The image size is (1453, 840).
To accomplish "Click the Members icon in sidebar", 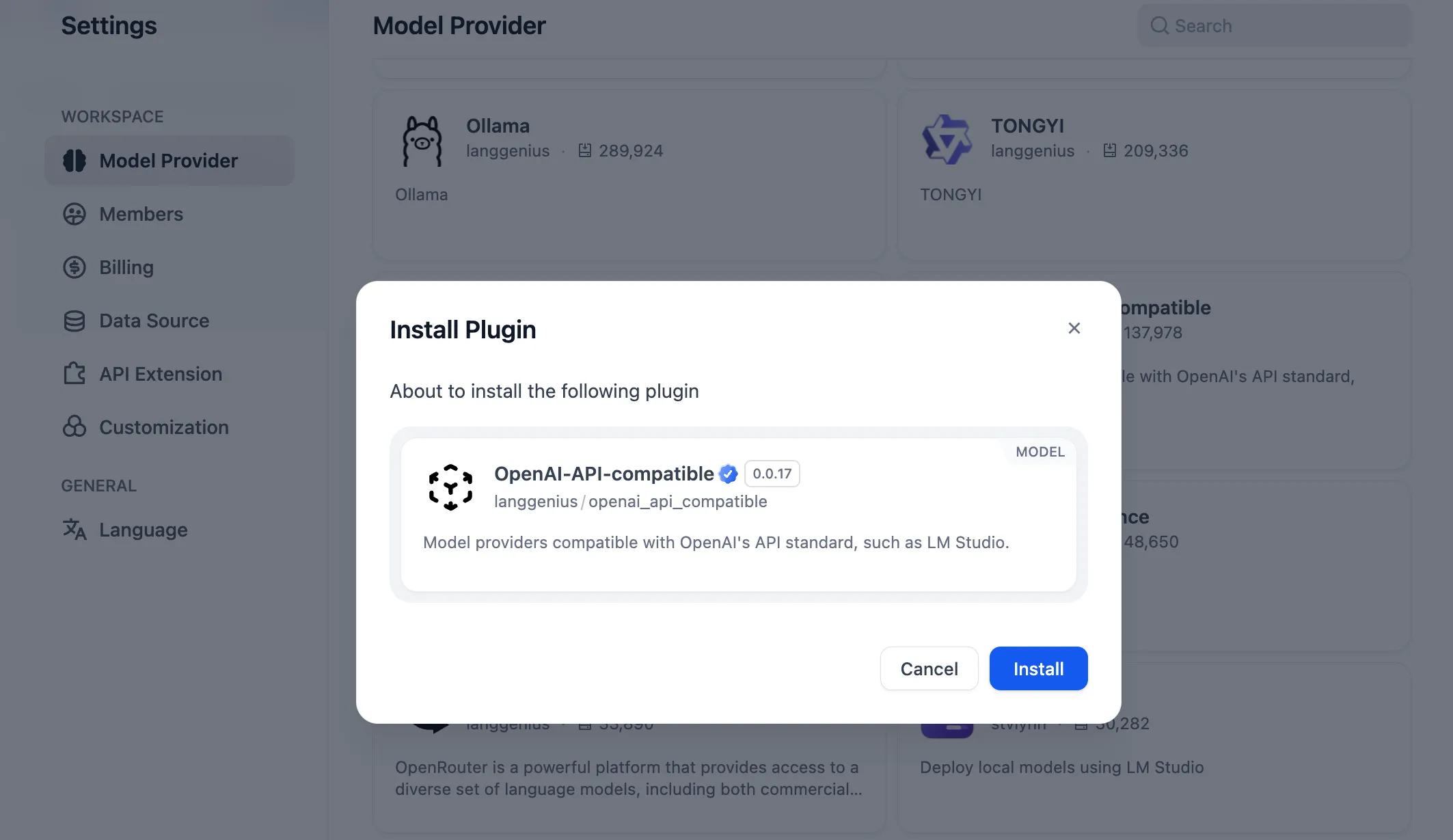I will [74, 214].
